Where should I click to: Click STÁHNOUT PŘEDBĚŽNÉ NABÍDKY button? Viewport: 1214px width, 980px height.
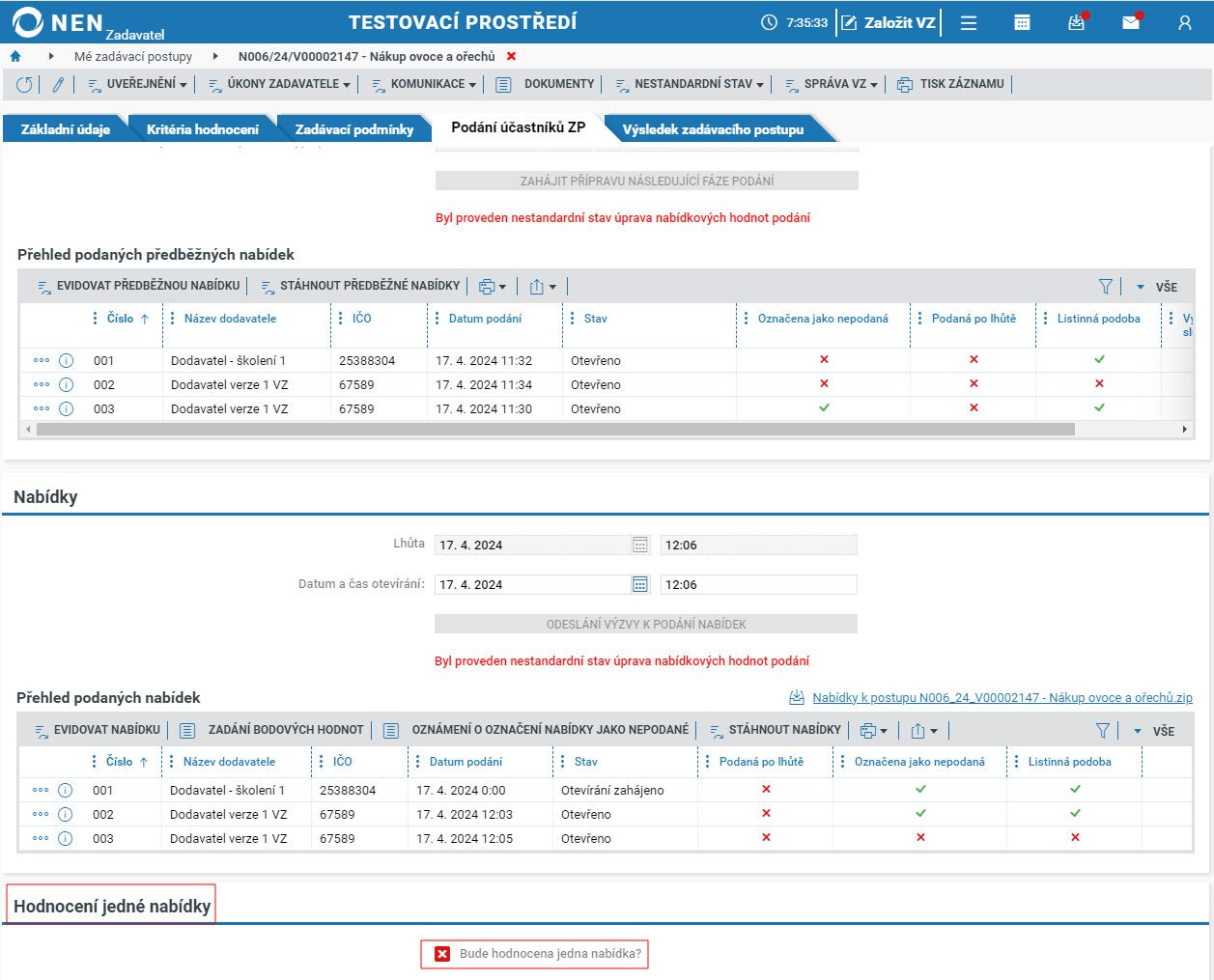(x=360, y=286)
